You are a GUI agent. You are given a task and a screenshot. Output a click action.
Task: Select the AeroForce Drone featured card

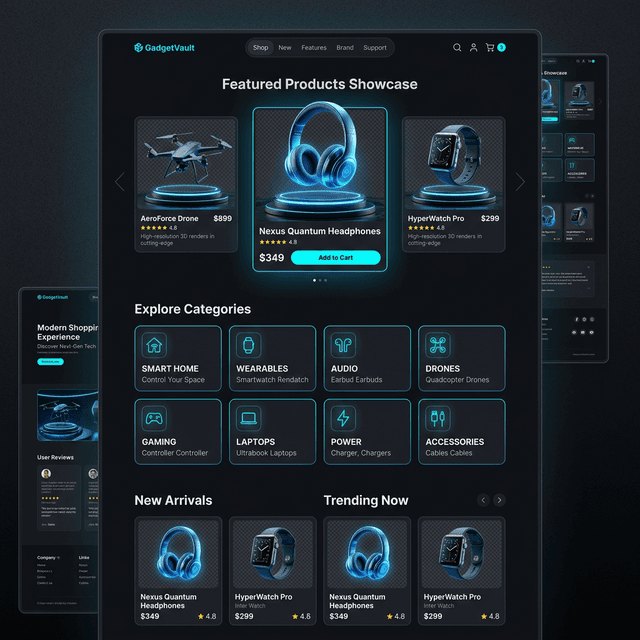point(186,184)
